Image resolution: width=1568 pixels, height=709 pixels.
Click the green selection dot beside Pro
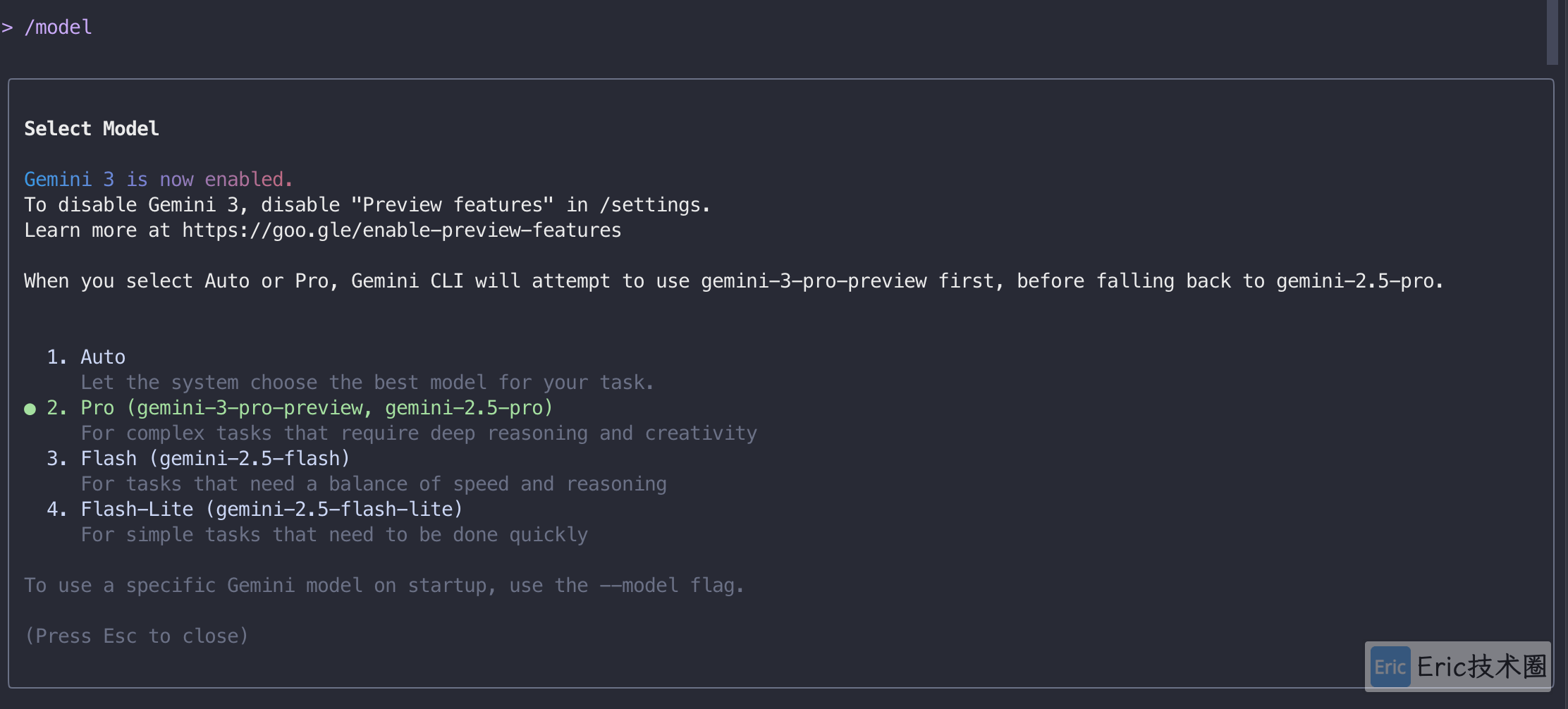click(x=30, y=409)
